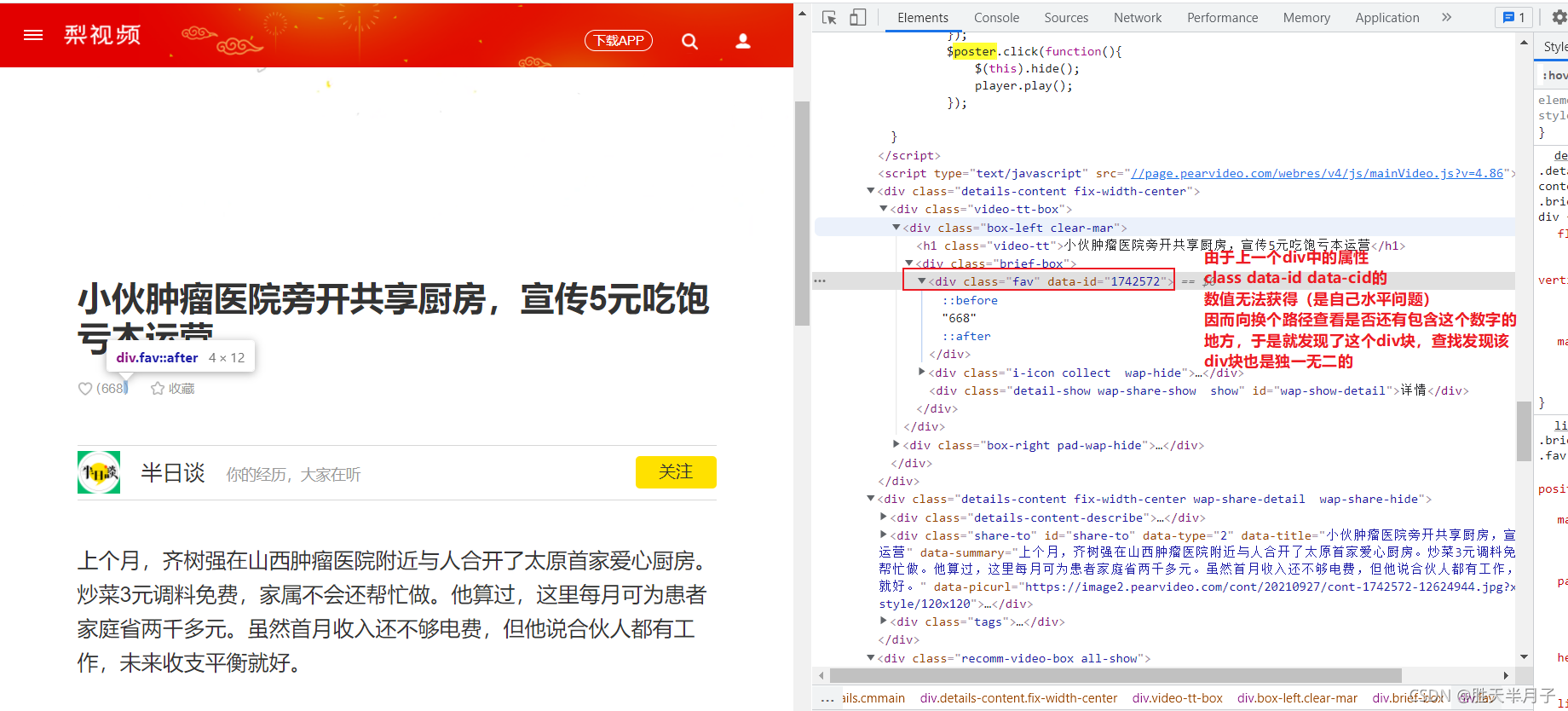Open the three-dots actions beside the selected node
The image size is (1568, 711).
coord(820,281)
